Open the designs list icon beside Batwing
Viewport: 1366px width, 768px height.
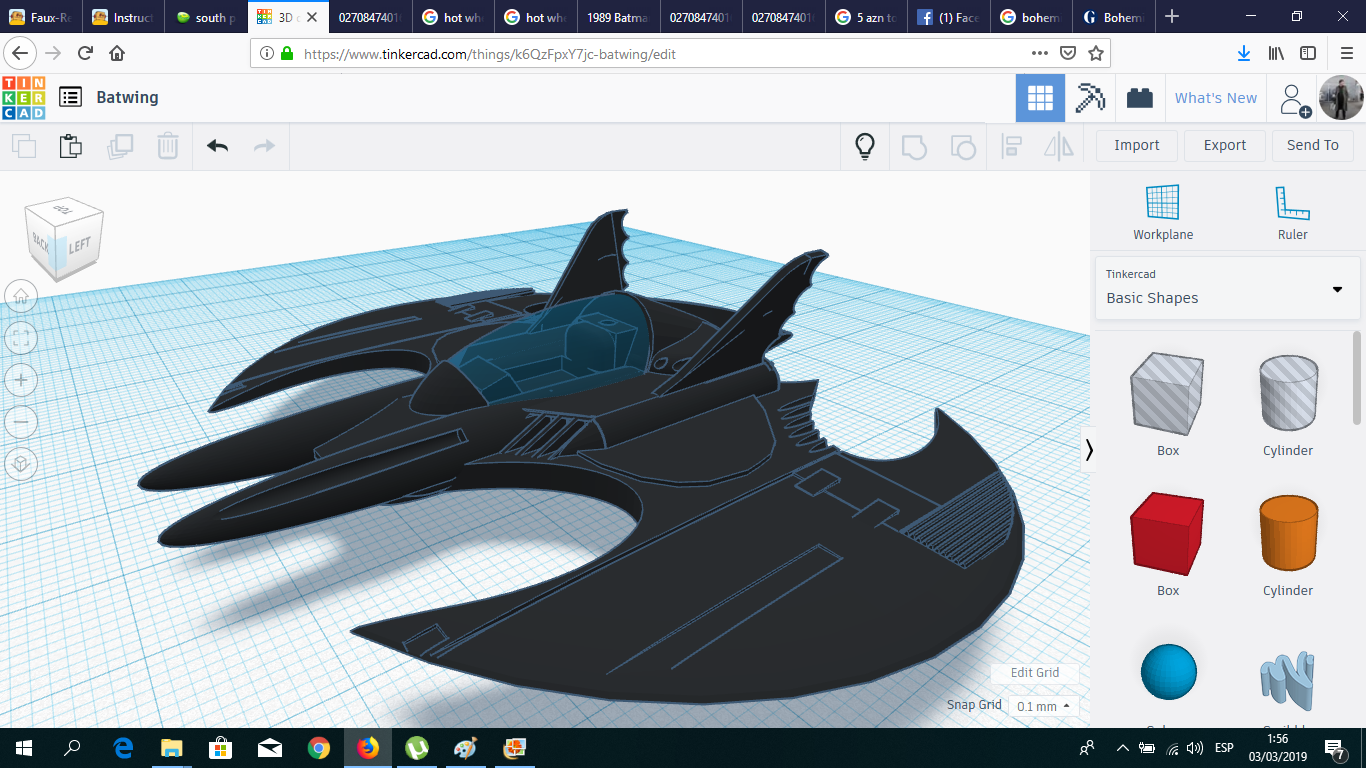click(70, 97)
